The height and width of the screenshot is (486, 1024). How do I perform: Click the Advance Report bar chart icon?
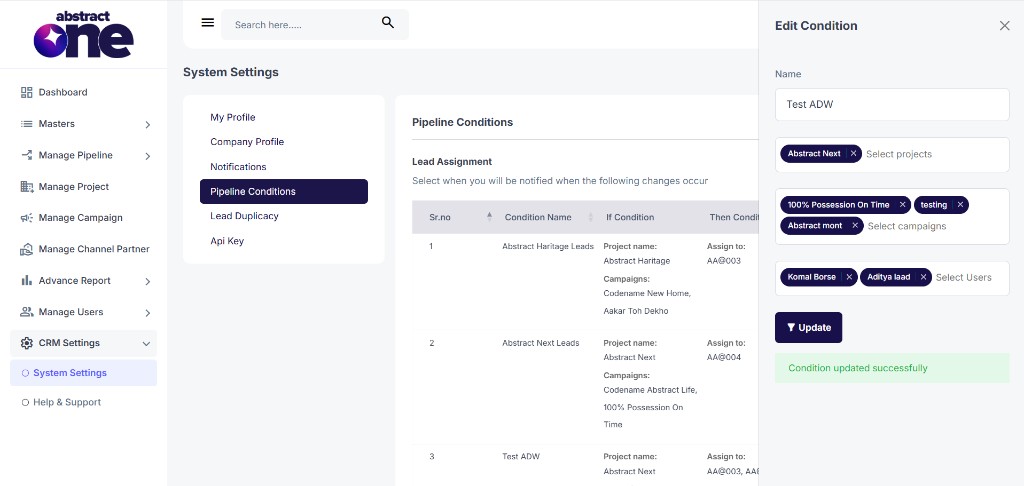point(27,280)
